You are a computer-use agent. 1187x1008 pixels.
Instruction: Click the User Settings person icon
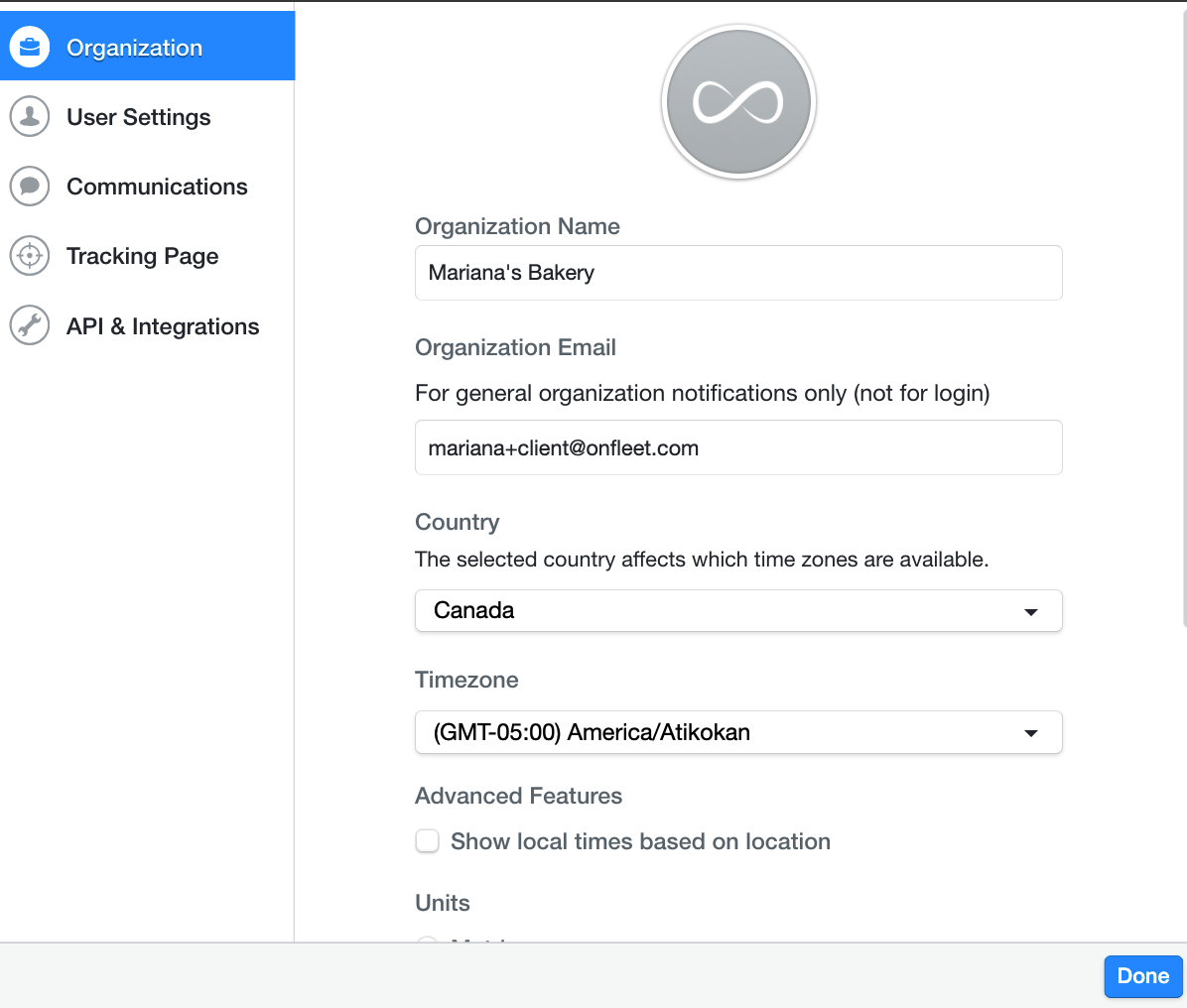click(x=30, y=116)
